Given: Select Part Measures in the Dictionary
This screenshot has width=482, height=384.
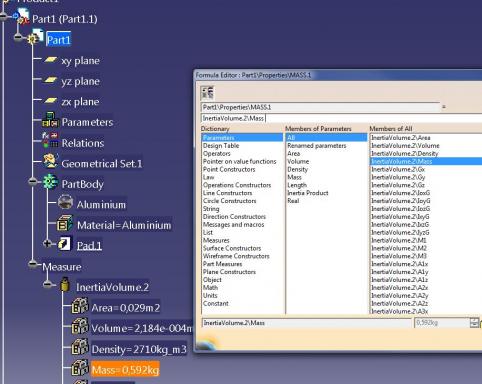Looking at the screenshot, I should 222,264.
